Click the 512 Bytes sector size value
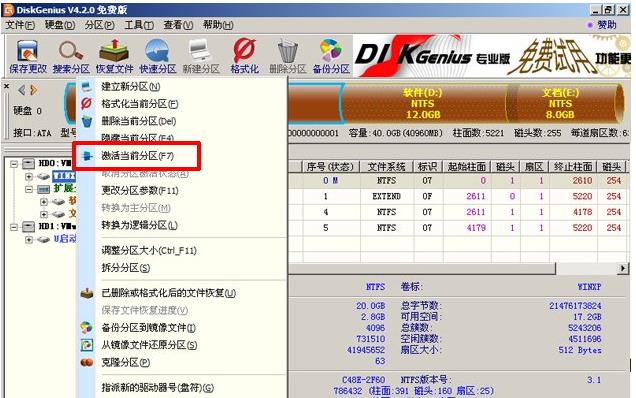 tap(580, 350)
